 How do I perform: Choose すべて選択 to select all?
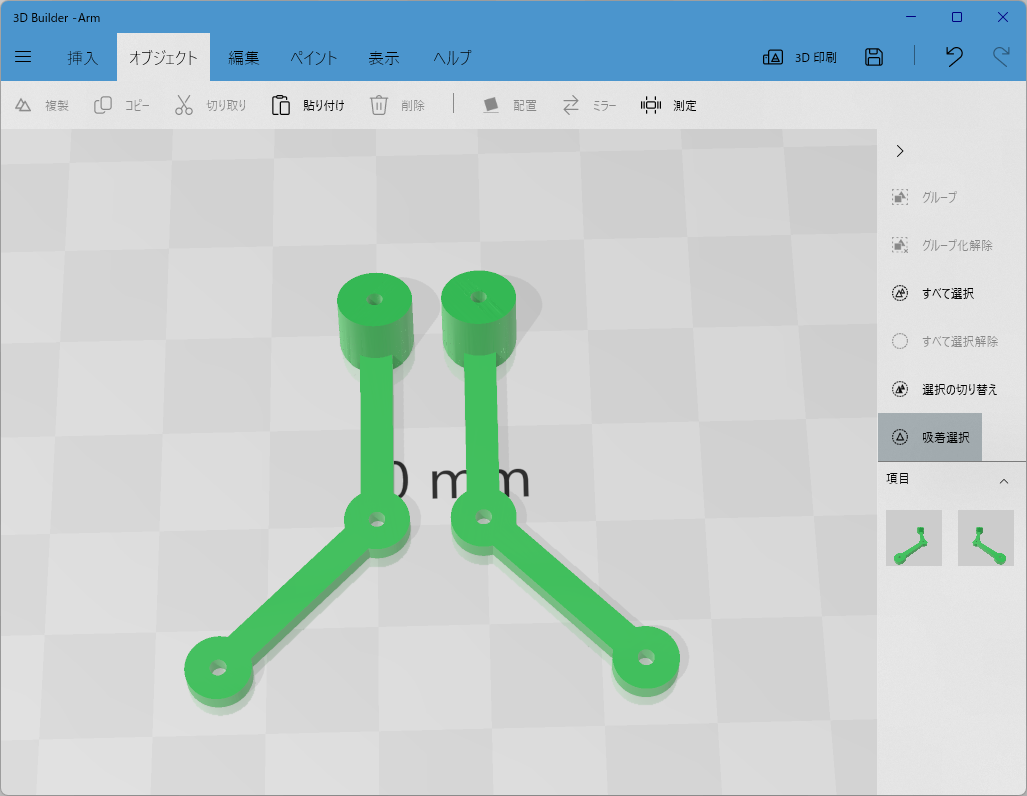point(933,294)
